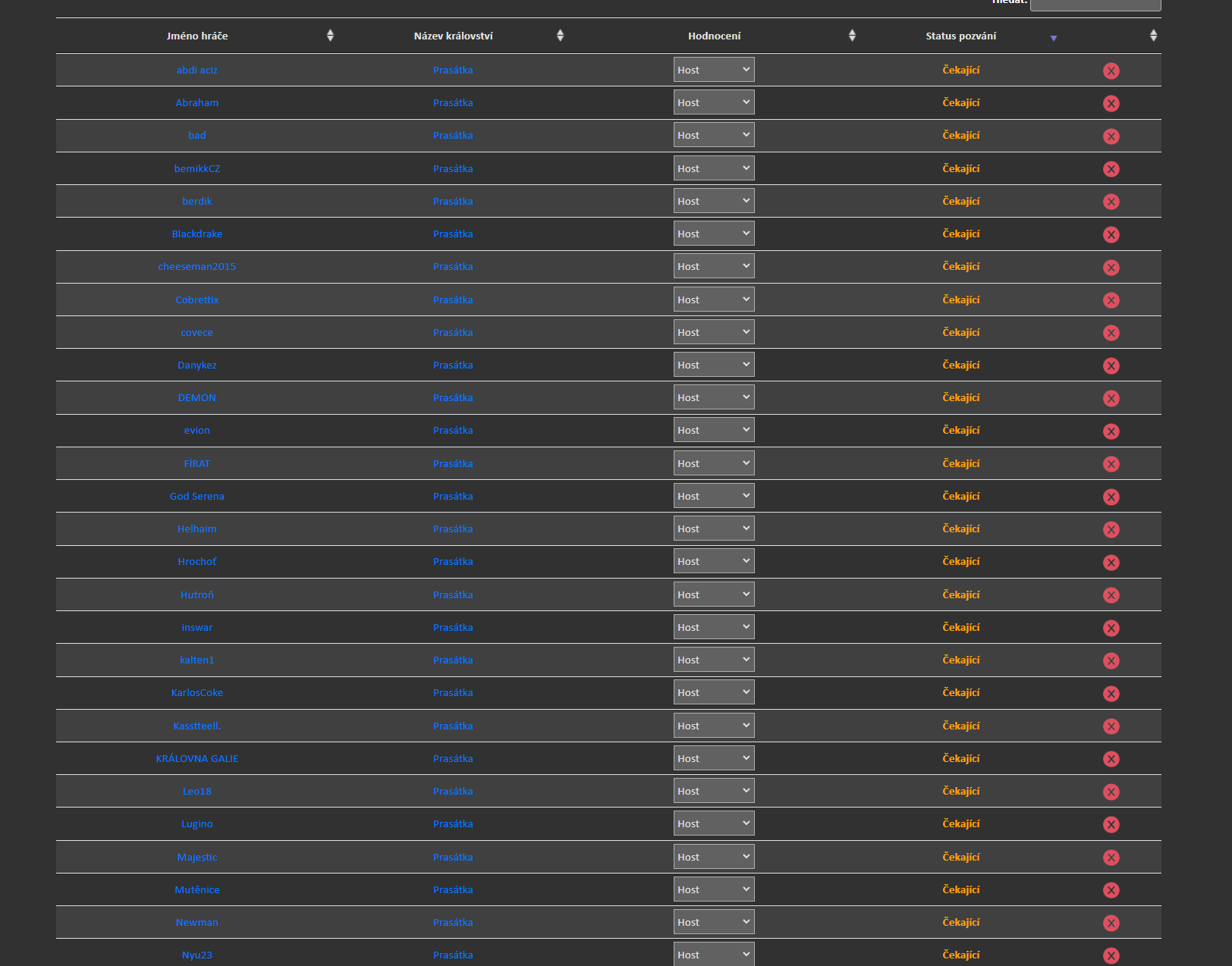
Task: Open player profile link bemikkCZ
Action: 197,168
